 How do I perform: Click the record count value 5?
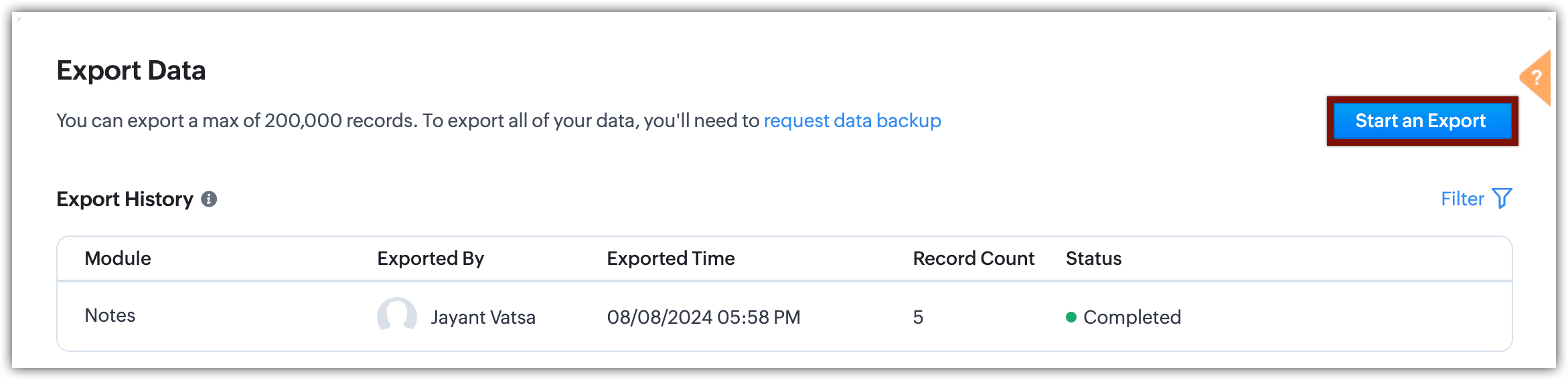click(918, 317)
